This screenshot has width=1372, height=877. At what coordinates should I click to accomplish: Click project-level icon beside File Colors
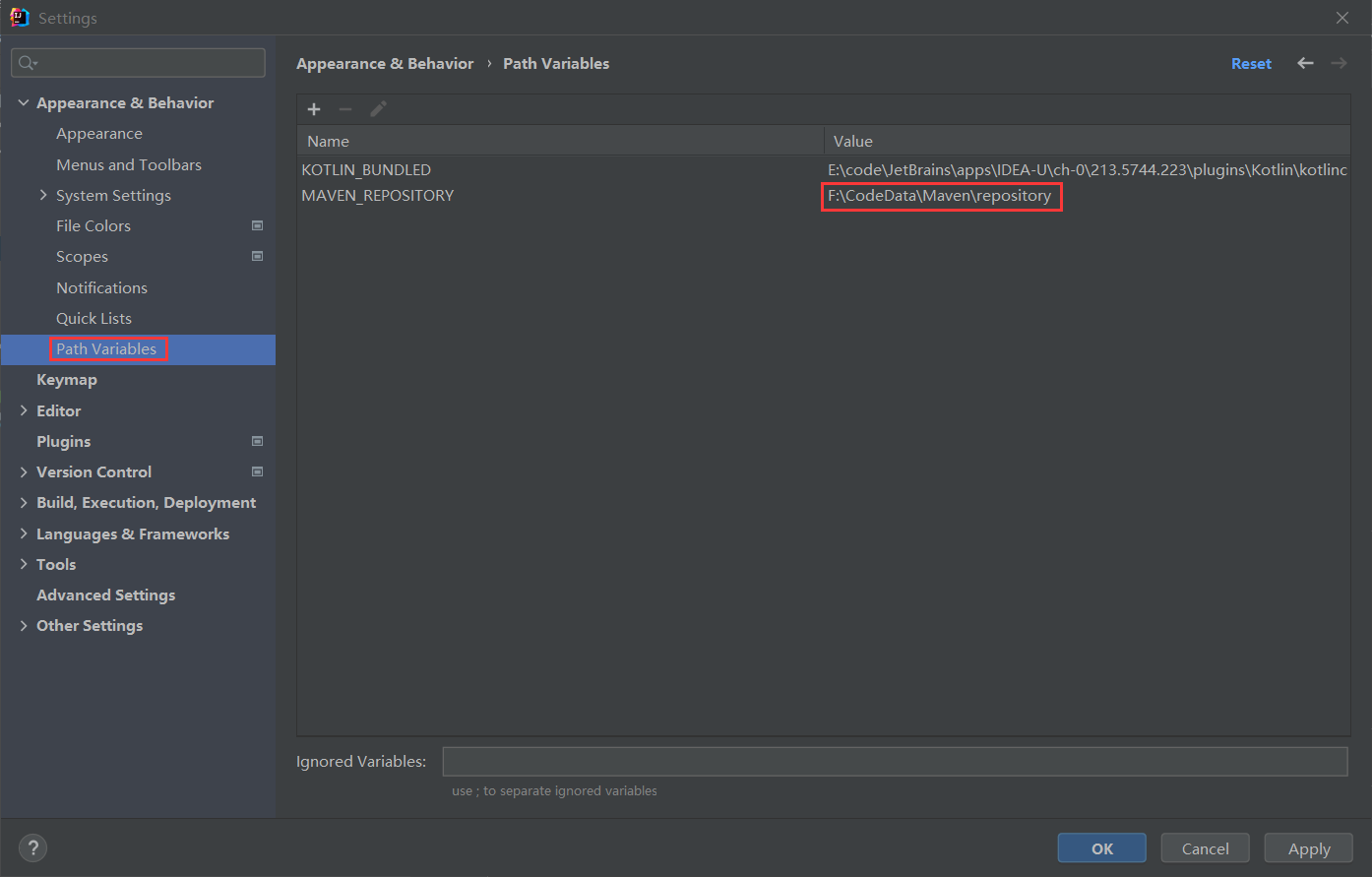coord(257,225)
